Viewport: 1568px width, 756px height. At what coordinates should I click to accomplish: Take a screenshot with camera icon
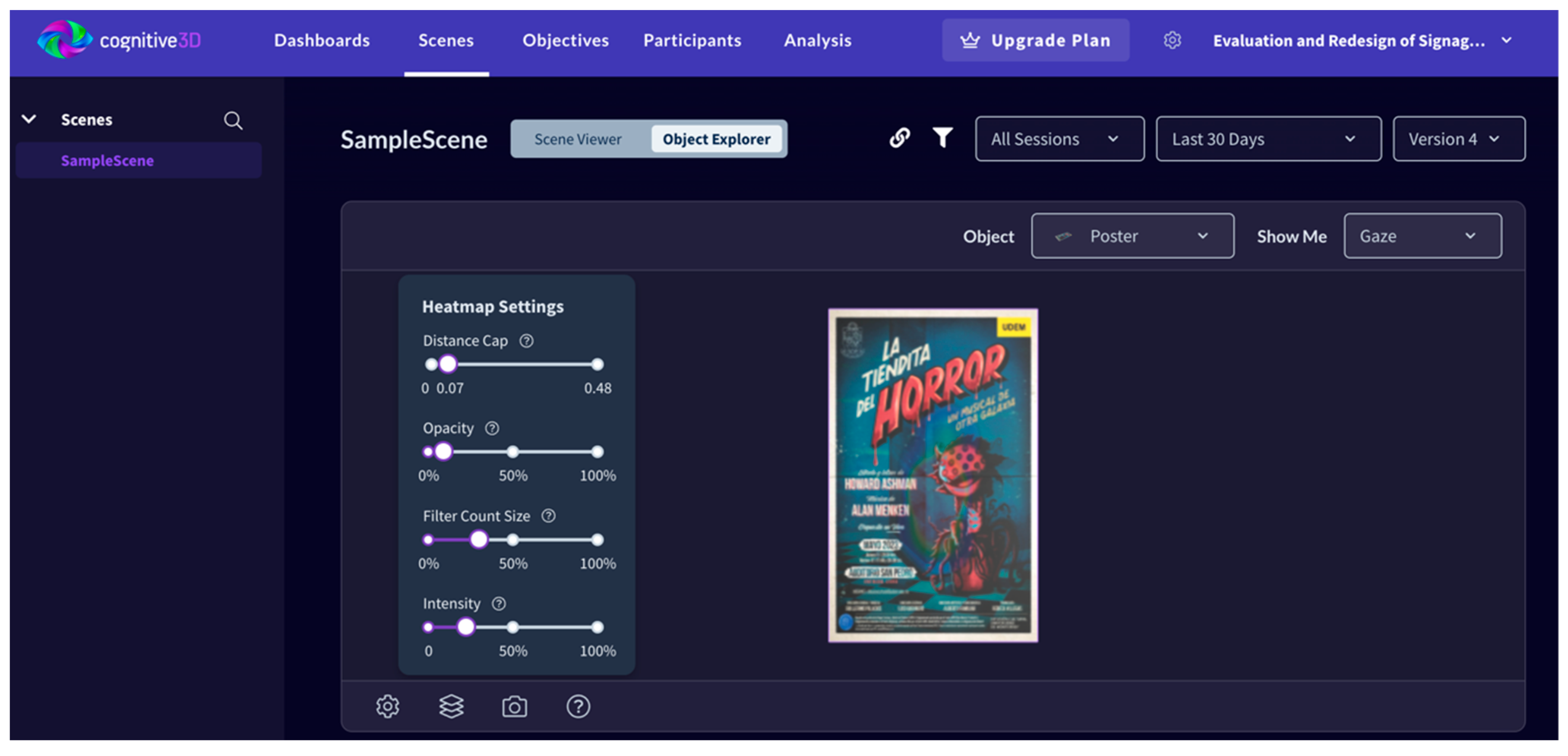[514, 706]
